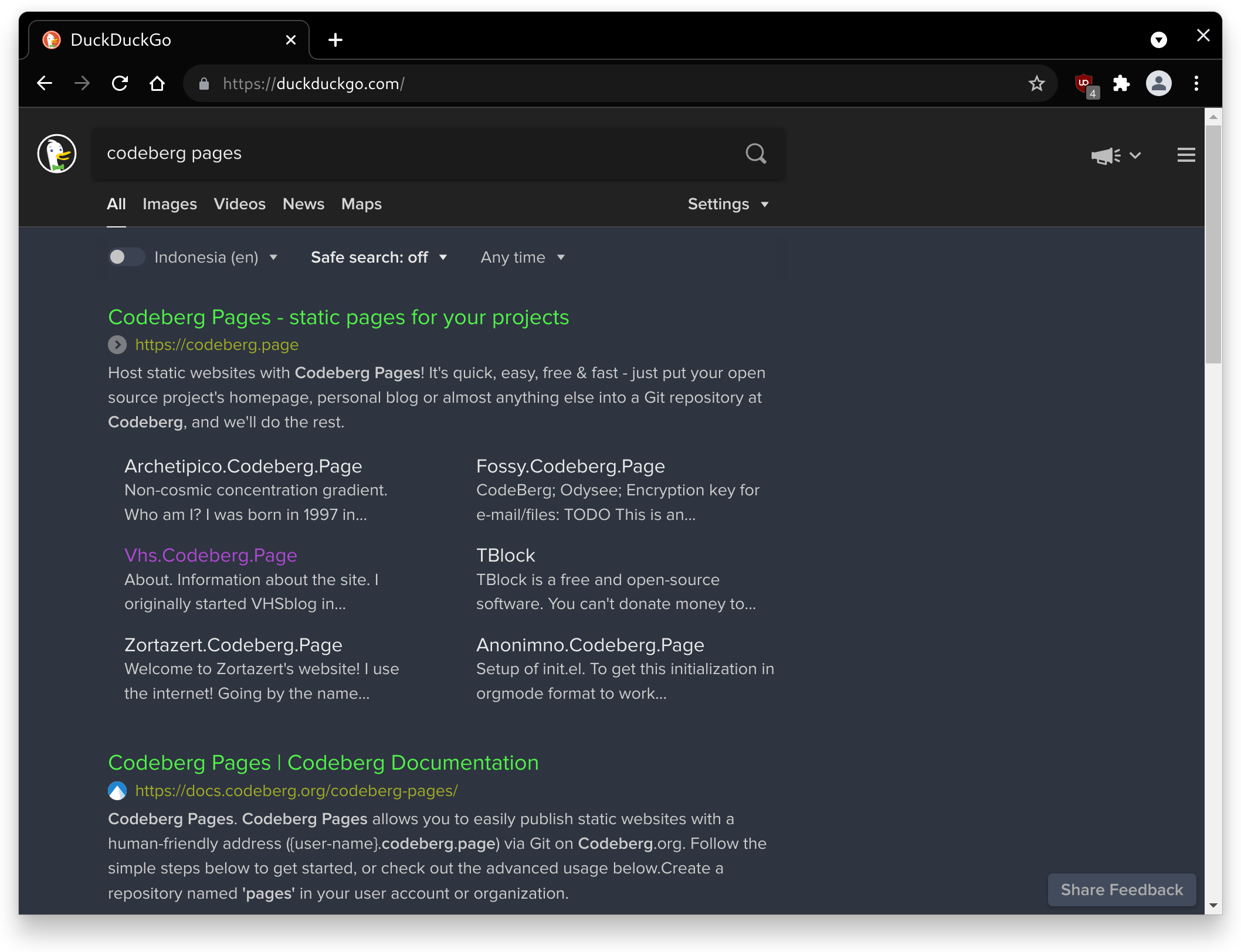
Task: Expand the chevron next to megaphone
Action: (x=1135, y=155)
